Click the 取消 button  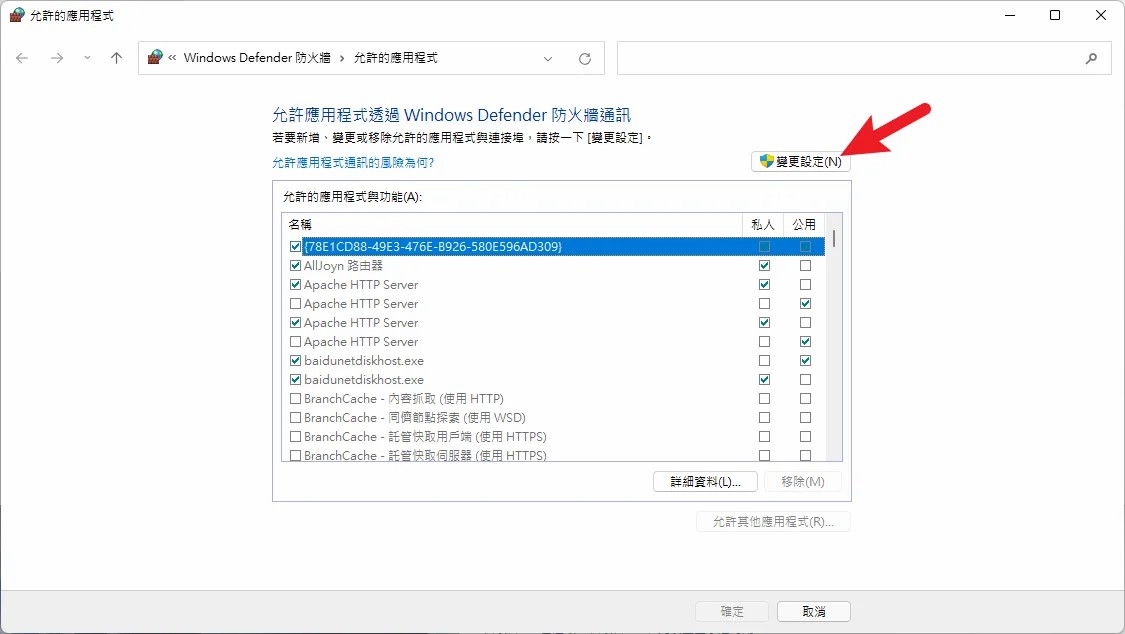click(814, 611)
